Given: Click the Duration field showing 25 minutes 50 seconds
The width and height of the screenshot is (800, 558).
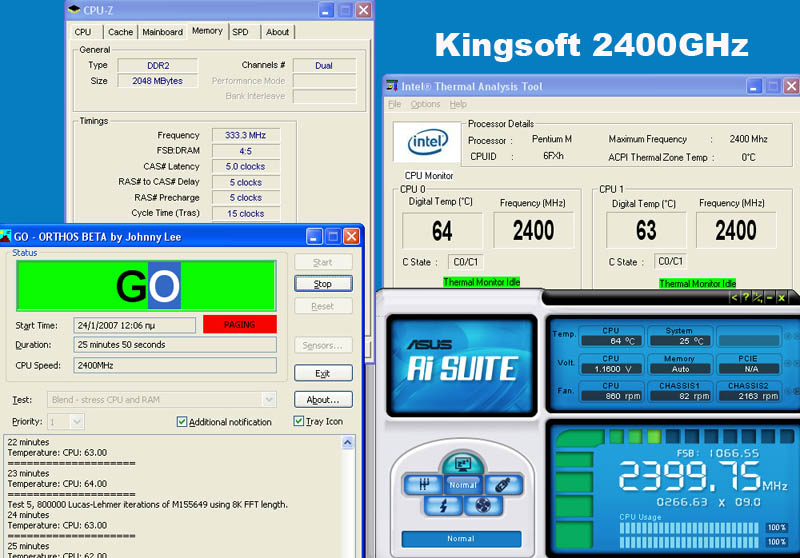Looking at the screenshot, I should (175, 344).
